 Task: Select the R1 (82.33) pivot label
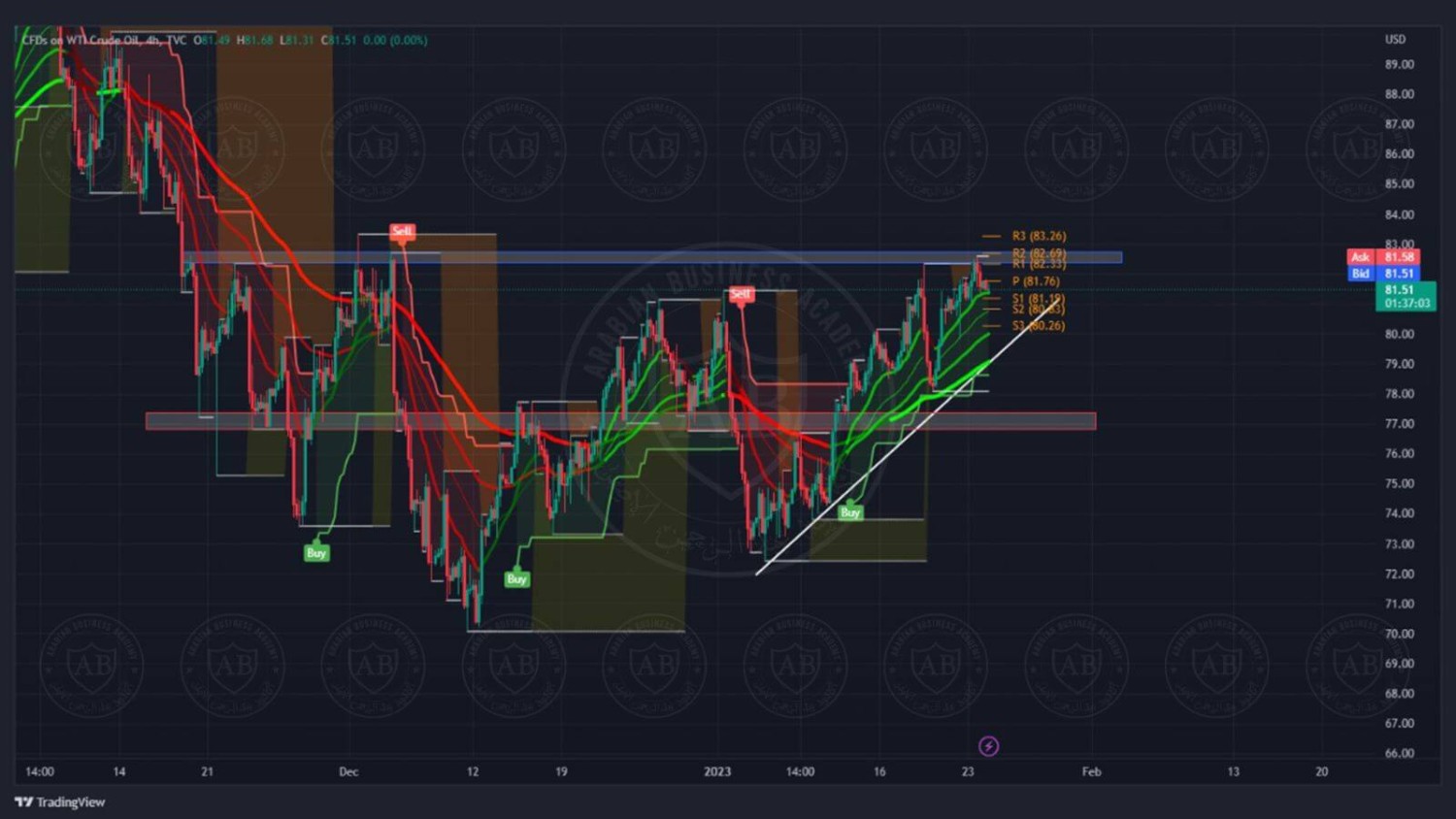tap(1039, 264)
